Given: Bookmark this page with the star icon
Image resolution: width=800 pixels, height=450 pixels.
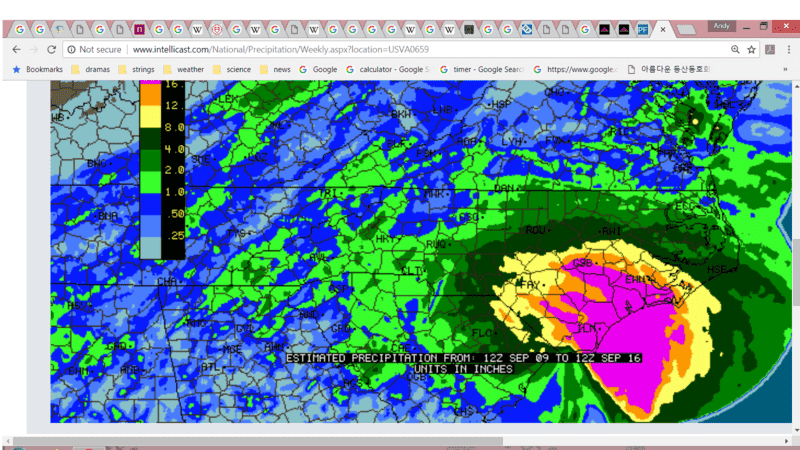Looking at the screenshot, I should pos(751,49).
